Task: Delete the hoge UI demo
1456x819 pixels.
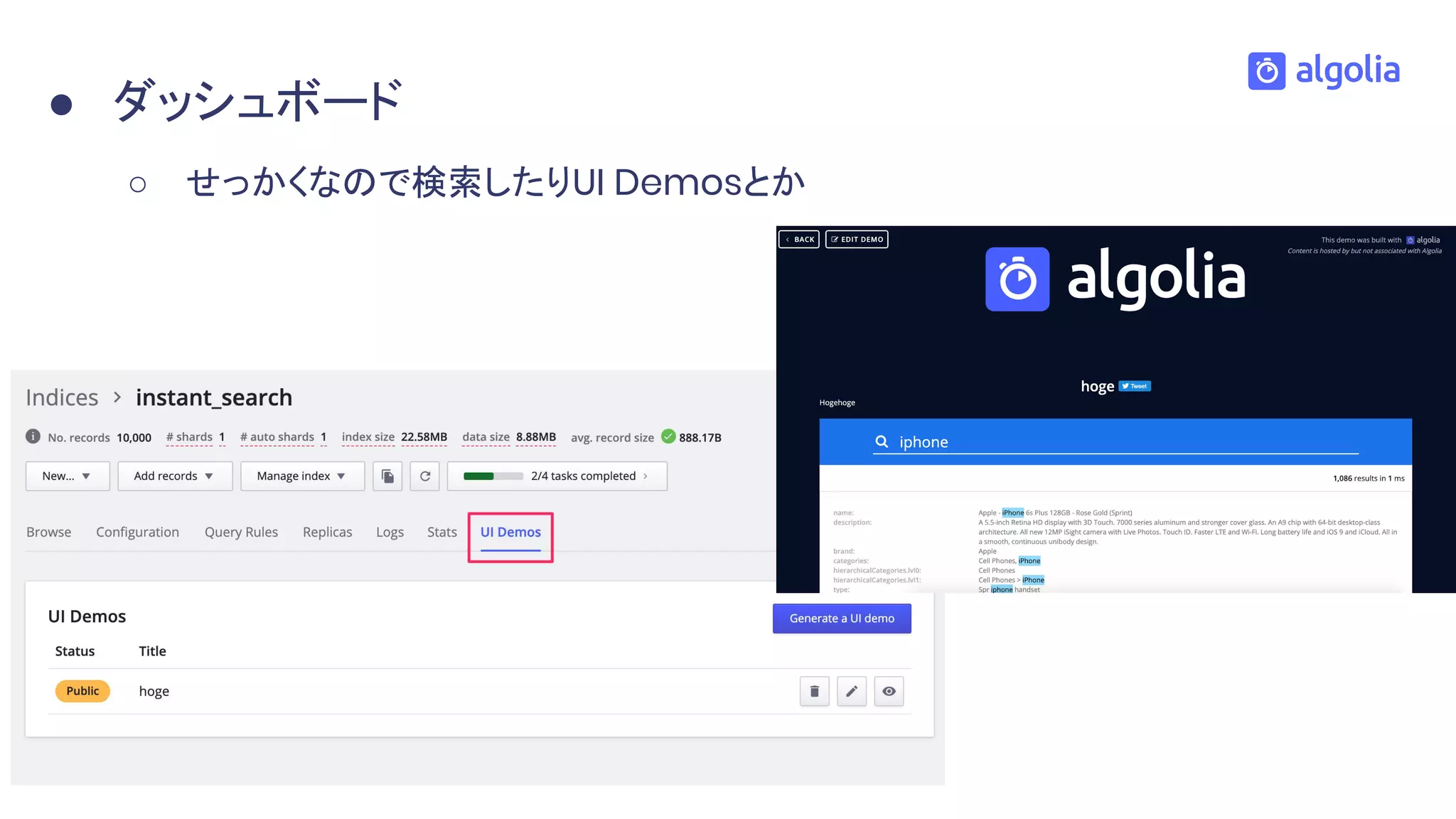Action: (815, 691)
